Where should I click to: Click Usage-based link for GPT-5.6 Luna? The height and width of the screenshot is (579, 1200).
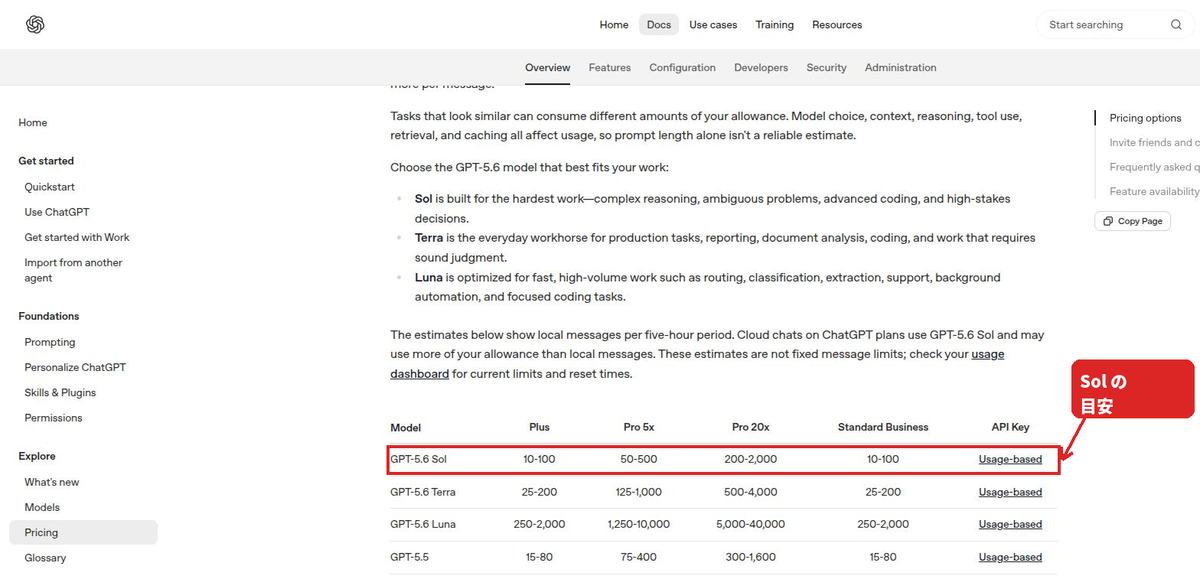click(x=1010, y=524)
